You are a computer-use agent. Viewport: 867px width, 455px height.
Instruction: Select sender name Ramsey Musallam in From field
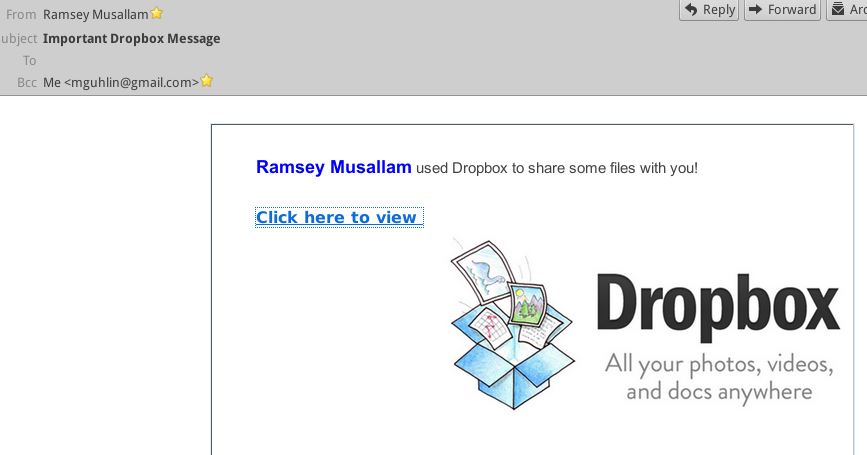coord(95,15)
